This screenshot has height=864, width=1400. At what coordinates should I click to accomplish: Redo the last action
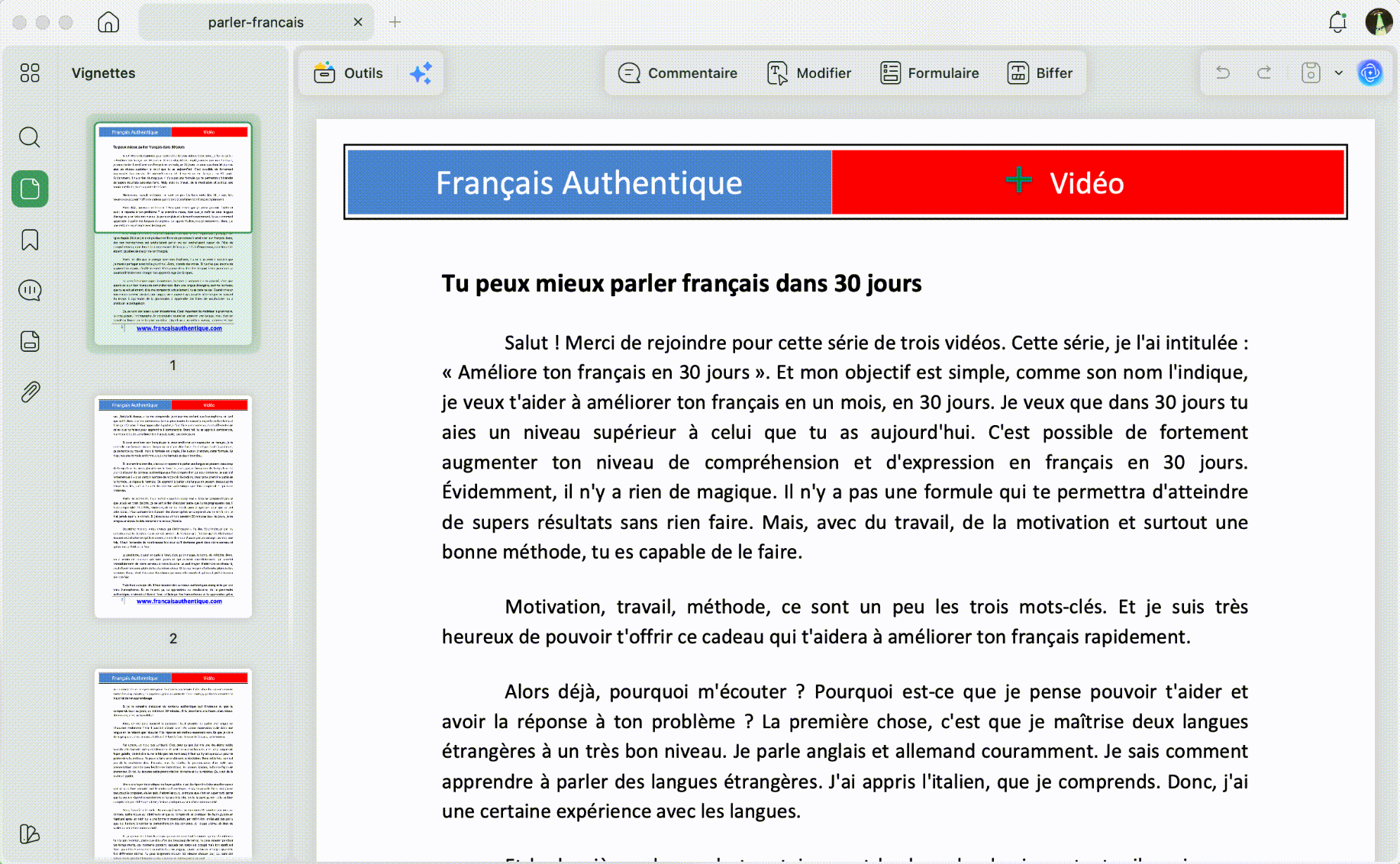[x=1264, y=73]
